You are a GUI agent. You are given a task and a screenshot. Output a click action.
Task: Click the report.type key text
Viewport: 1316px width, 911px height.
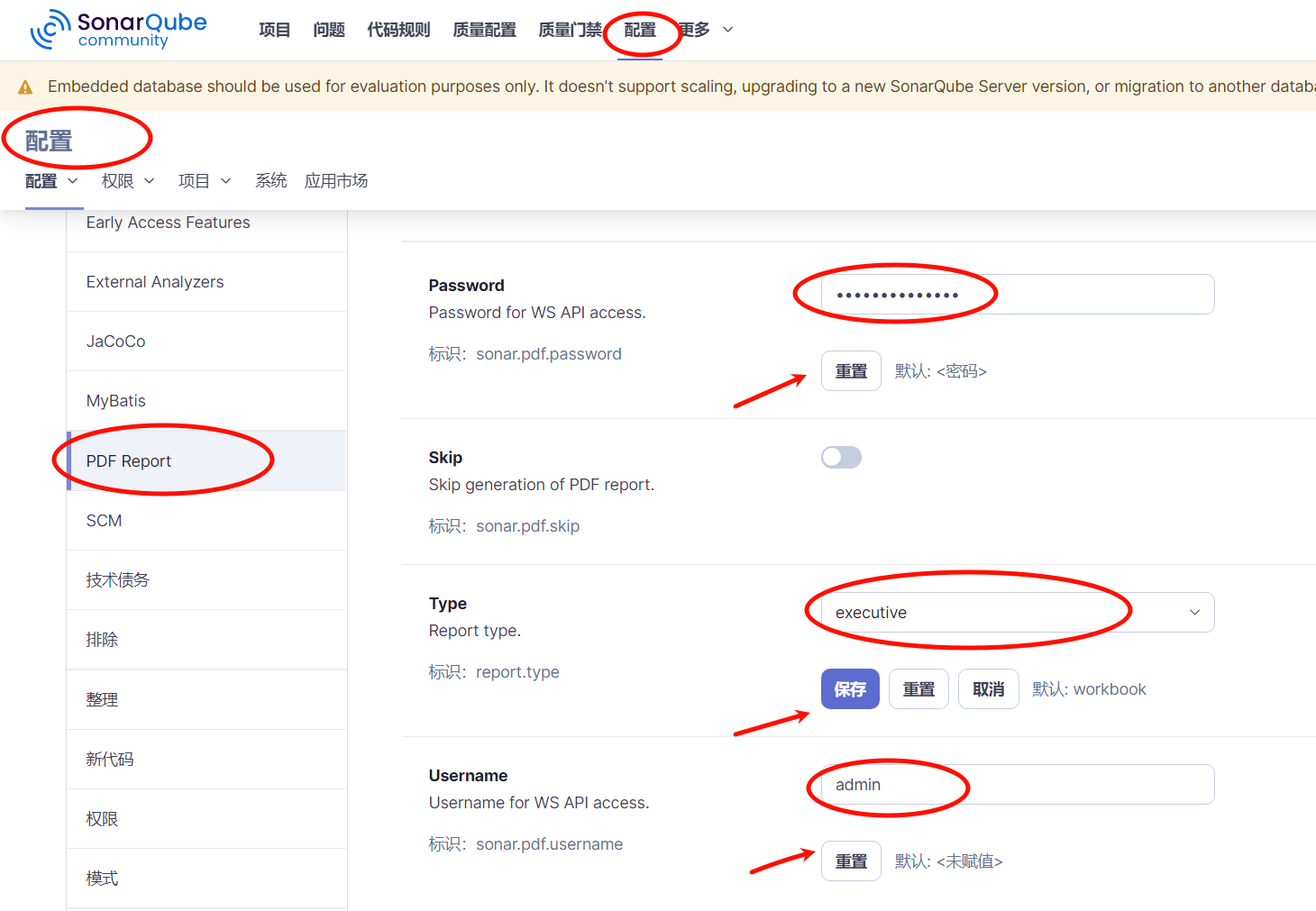(x=517, y=672)
